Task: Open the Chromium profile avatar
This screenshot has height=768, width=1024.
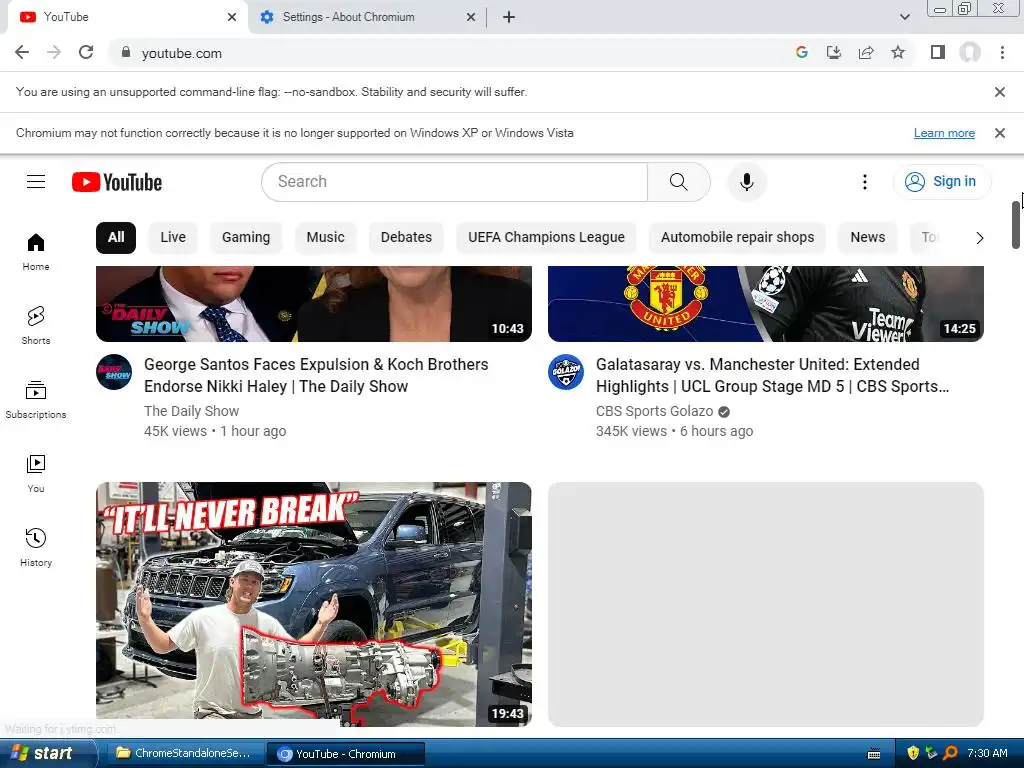Action: tap(970, 53)
